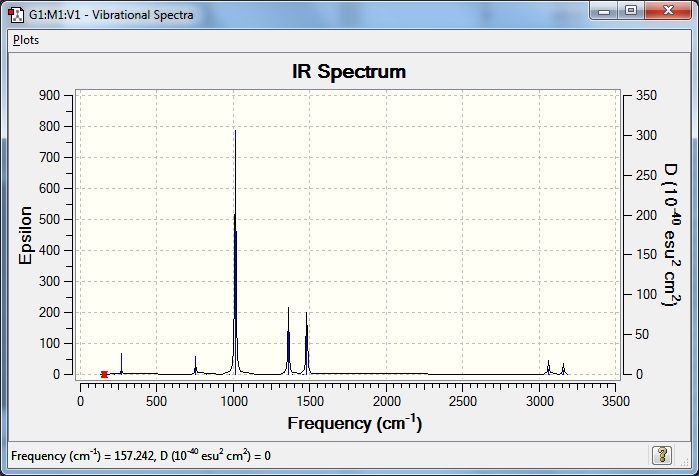Close the Vibrational Spectra window
Screen dimensions: 699x476
click(x=667, y=11)
